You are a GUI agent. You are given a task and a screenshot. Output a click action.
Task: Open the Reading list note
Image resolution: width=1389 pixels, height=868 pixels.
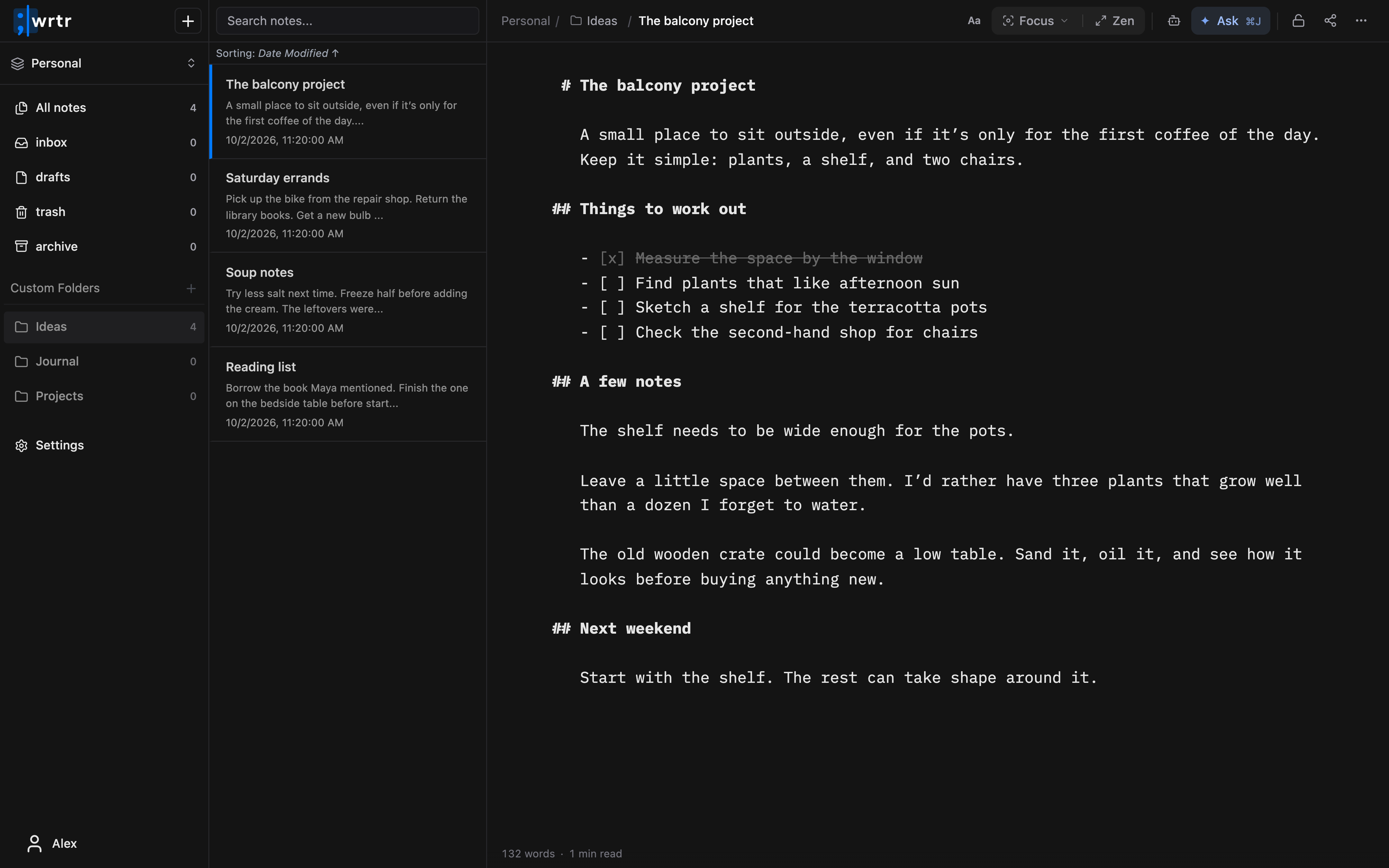click(349, 394)
